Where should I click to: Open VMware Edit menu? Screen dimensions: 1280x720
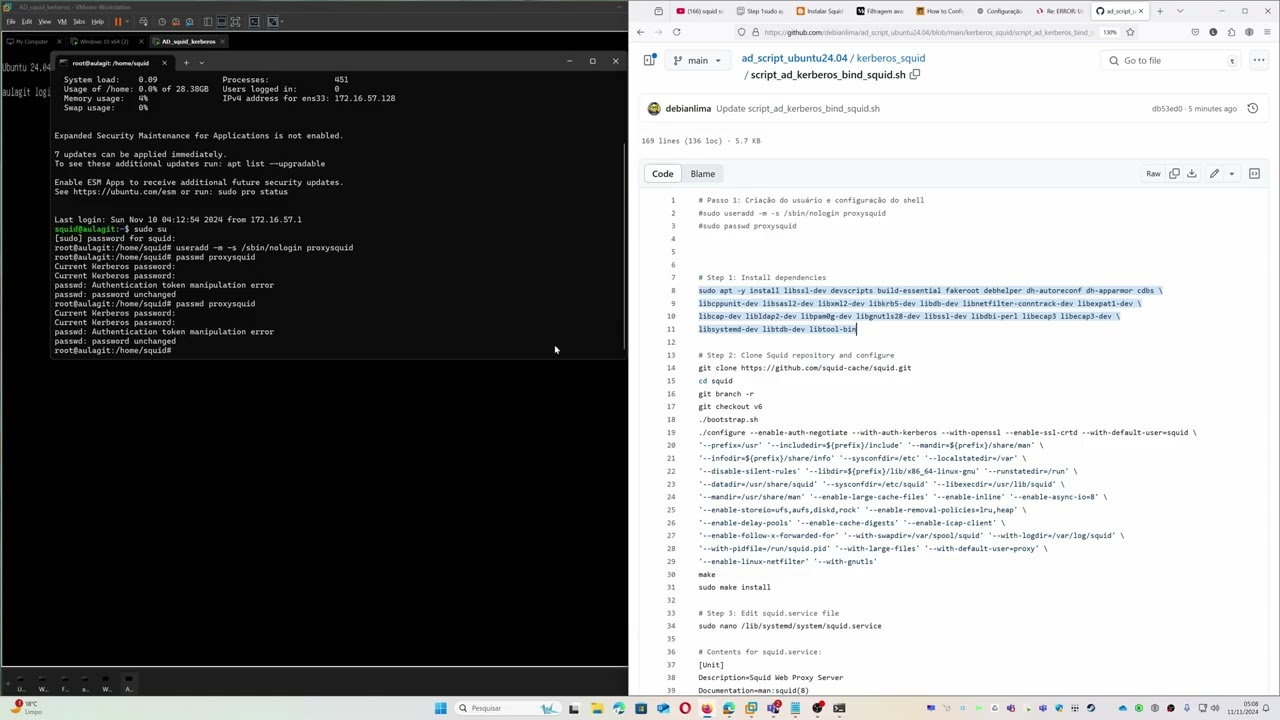27,21
